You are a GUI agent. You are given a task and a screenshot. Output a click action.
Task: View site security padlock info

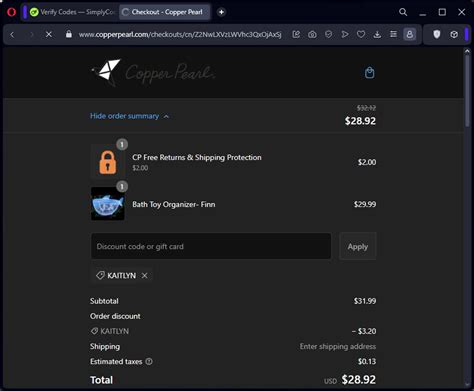coord(69,34)
